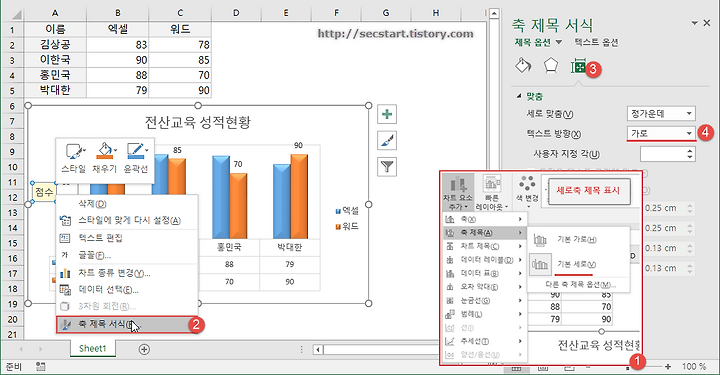This screenshot has height=375, width=720.
Task: Expand the 데이터 표(B) submenu
Action: tap(484, 274)
